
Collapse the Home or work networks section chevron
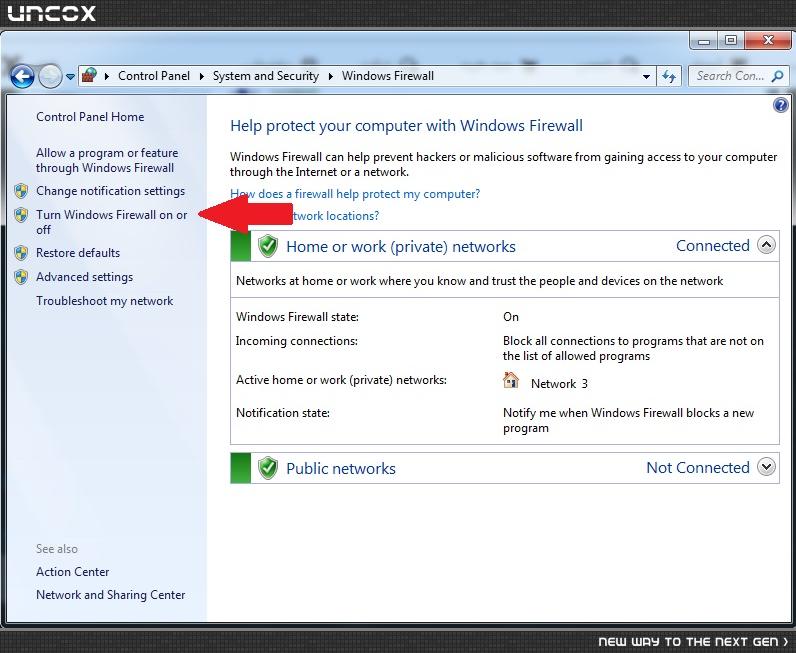coord(766,245)
